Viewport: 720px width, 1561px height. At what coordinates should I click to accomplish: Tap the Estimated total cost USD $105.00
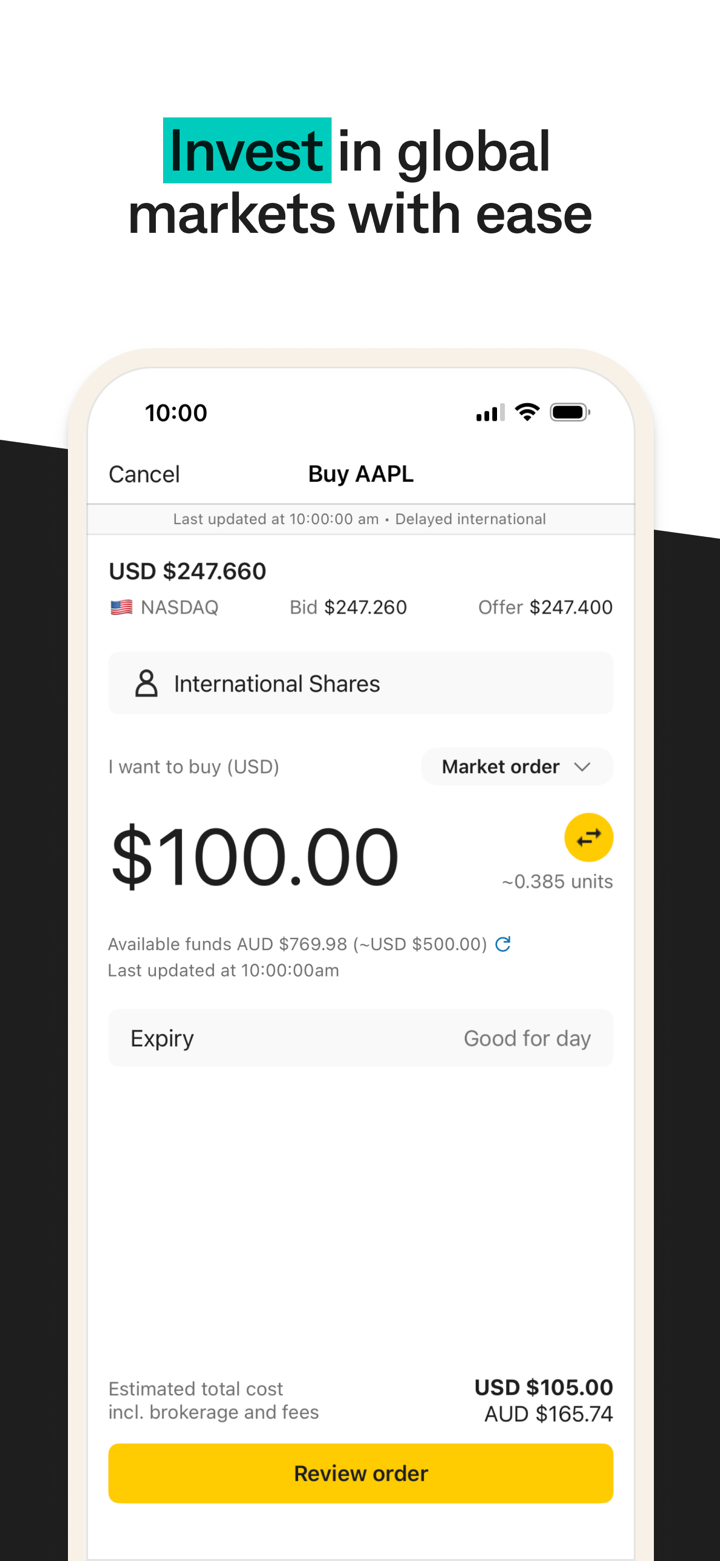click(543, 1388)
